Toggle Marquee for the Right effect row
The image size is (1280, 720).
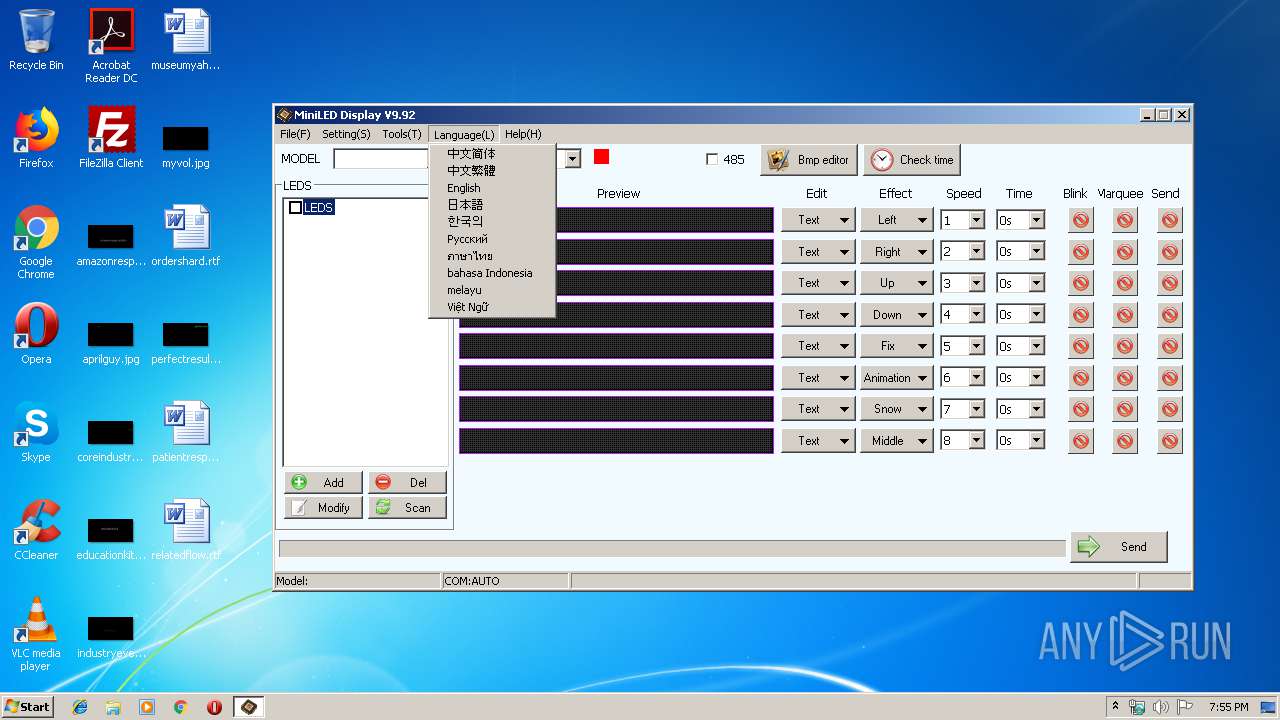tap(1125, 252)
